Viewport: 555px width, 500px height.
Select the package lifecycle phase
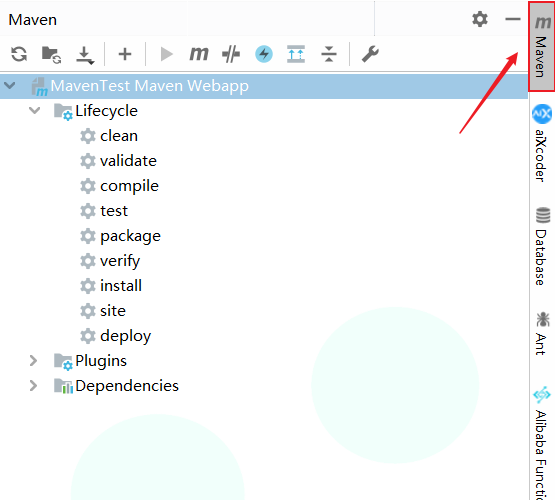coord(264,236)
